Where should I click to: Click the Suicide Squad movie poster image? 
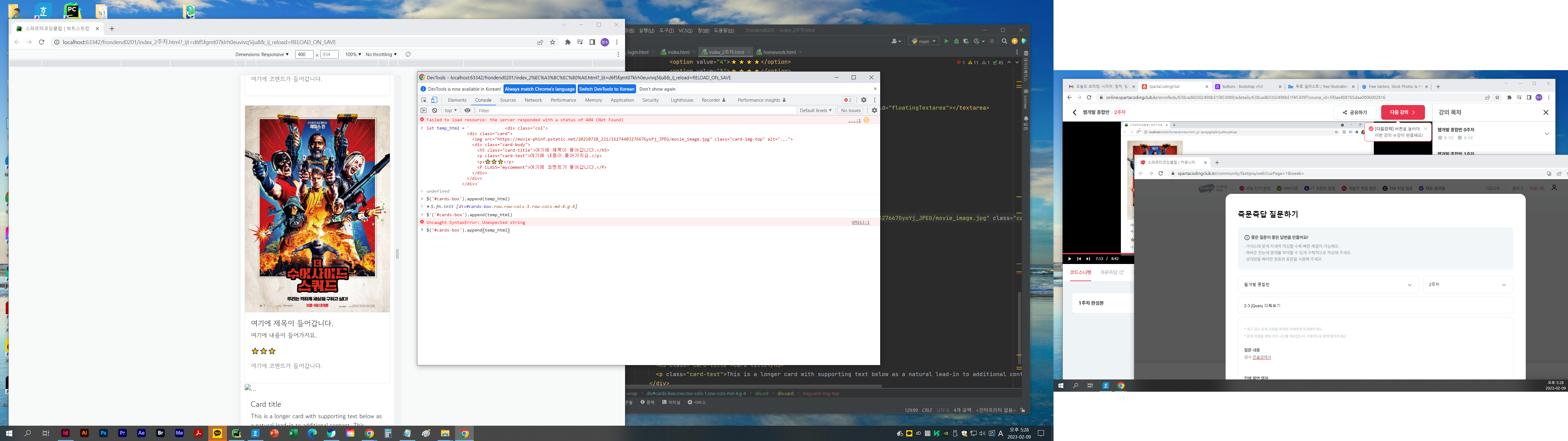pyautogui.click(x=317, y=209)
